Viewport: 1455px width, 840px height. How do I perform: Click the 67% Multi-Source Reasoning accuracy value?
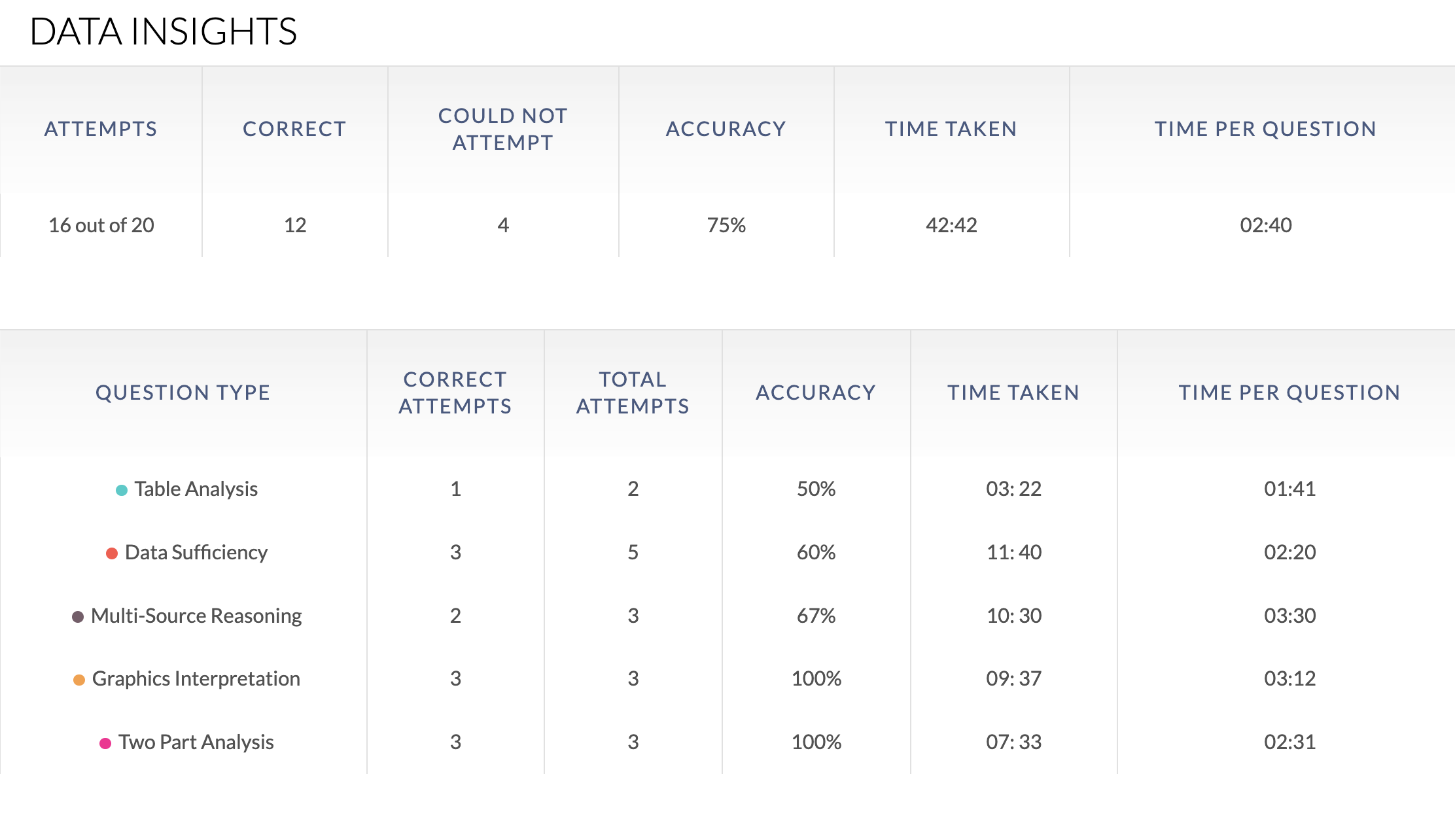(x=816, y=616)
